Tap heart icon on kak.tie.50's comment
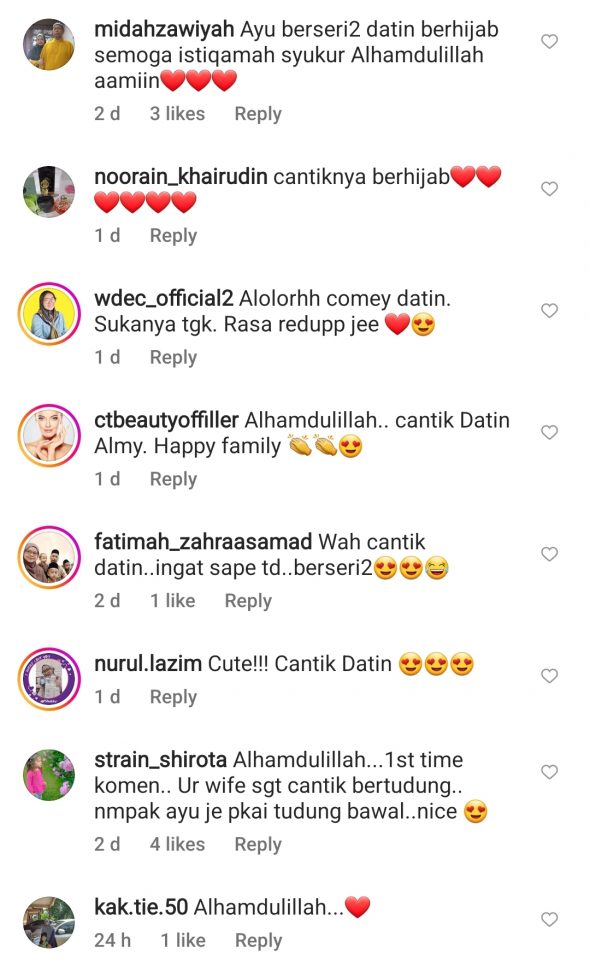This screenshot has height=967, width=590. point(549,920)
